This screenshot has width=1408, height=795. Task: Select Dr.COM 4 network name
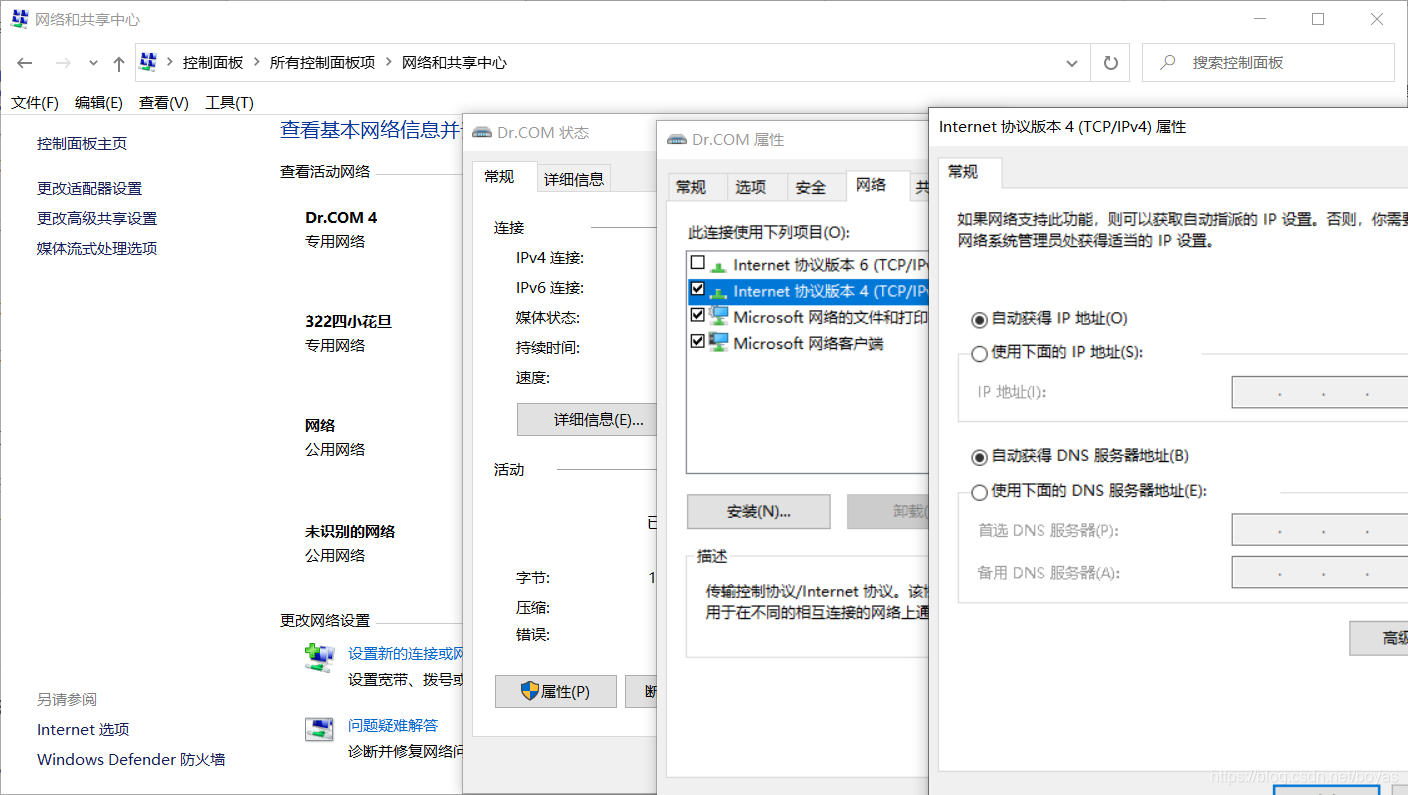341,217
